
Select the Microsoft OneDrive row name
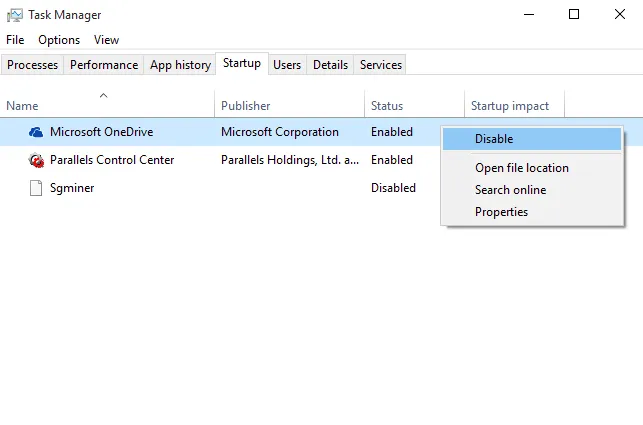coord(101,132)
